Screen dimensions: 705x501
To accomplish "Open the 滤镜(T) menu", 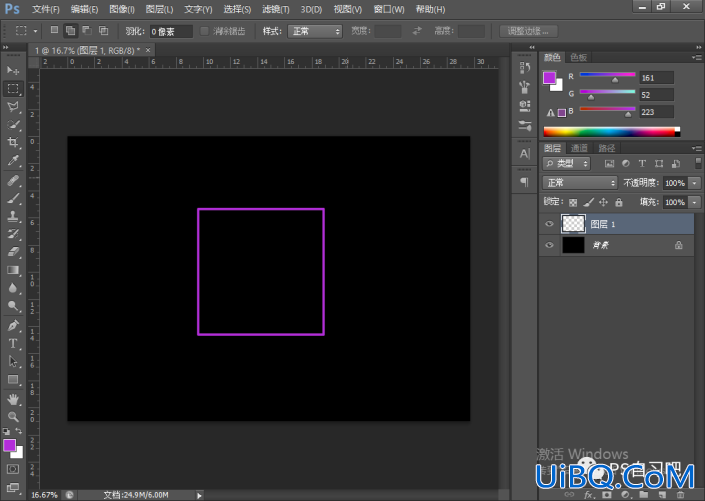I will pyautogui.click(x=276, y=9).
